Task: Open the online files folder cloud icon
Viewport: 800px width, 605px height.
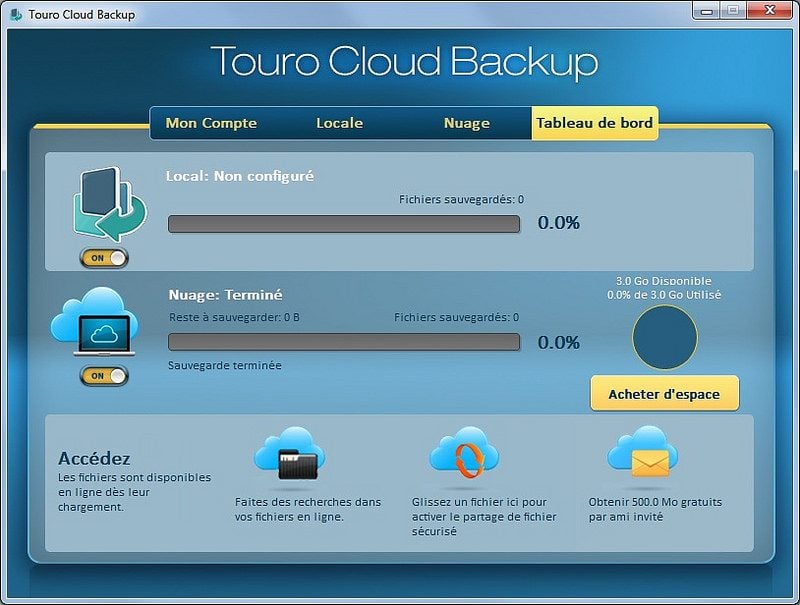Action: tap(289, 453)
